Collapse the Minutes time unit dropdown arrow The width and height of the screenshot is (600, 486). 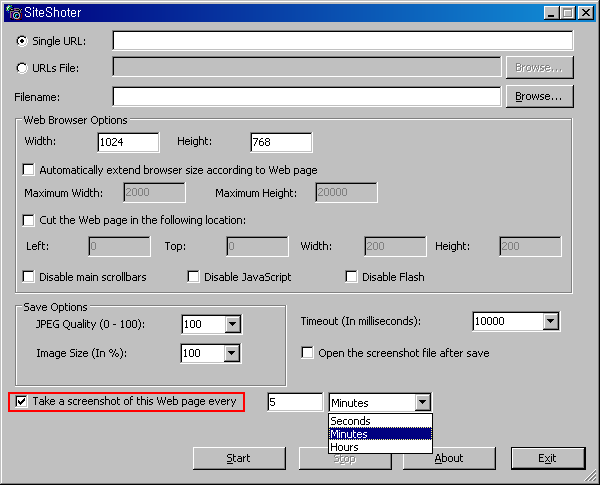(x=422, y=402)
